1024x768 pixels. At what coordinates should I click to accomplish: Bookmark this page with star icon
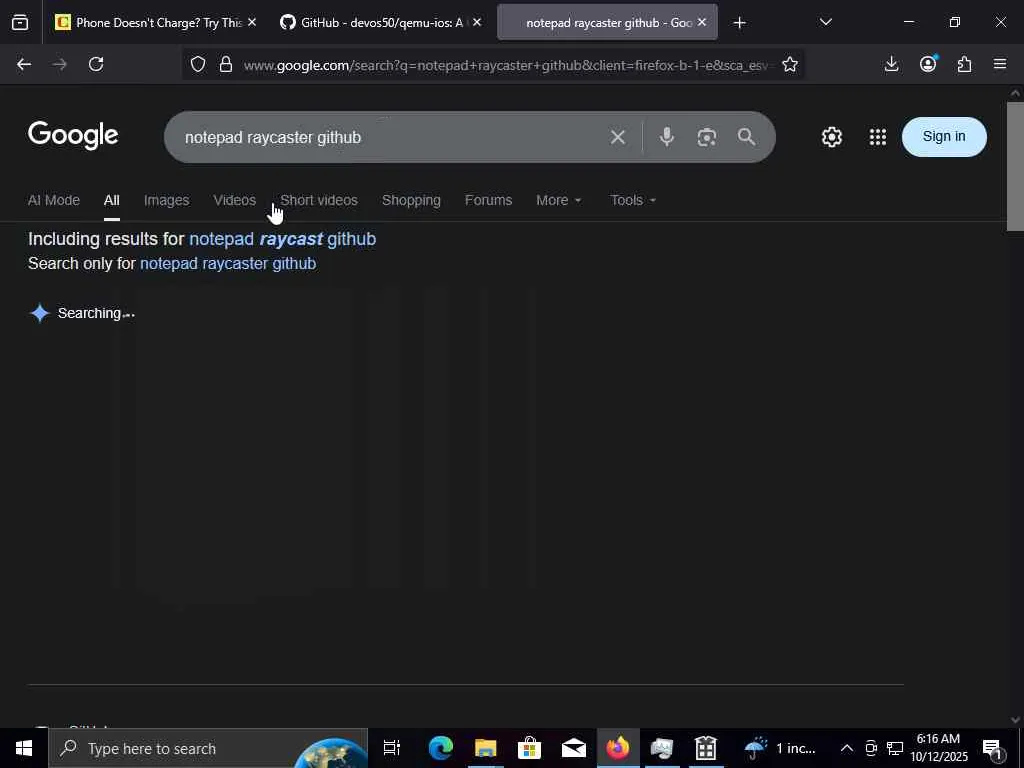pyautogui.click(x=790, y=64)
